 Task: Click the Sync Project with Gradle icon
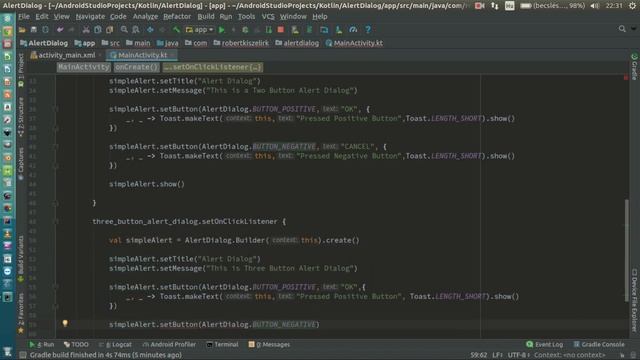click(309, 29)
